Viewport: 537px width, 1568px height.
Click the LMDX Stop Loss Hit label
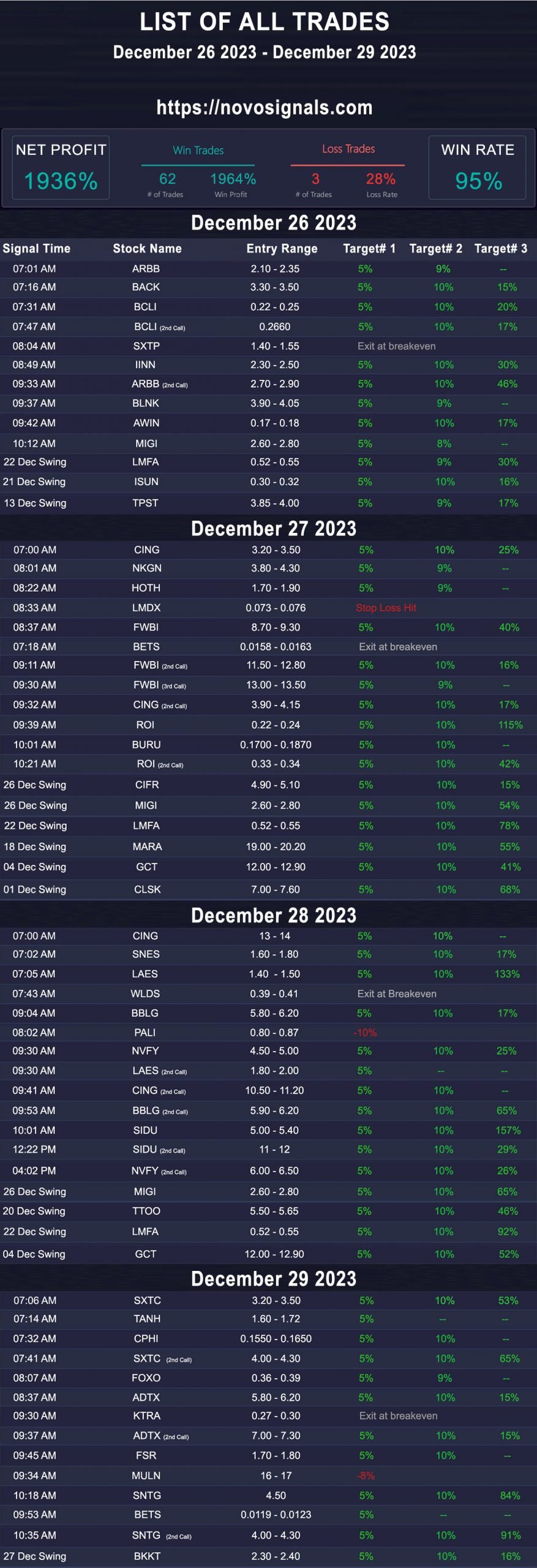pos(386,608)
